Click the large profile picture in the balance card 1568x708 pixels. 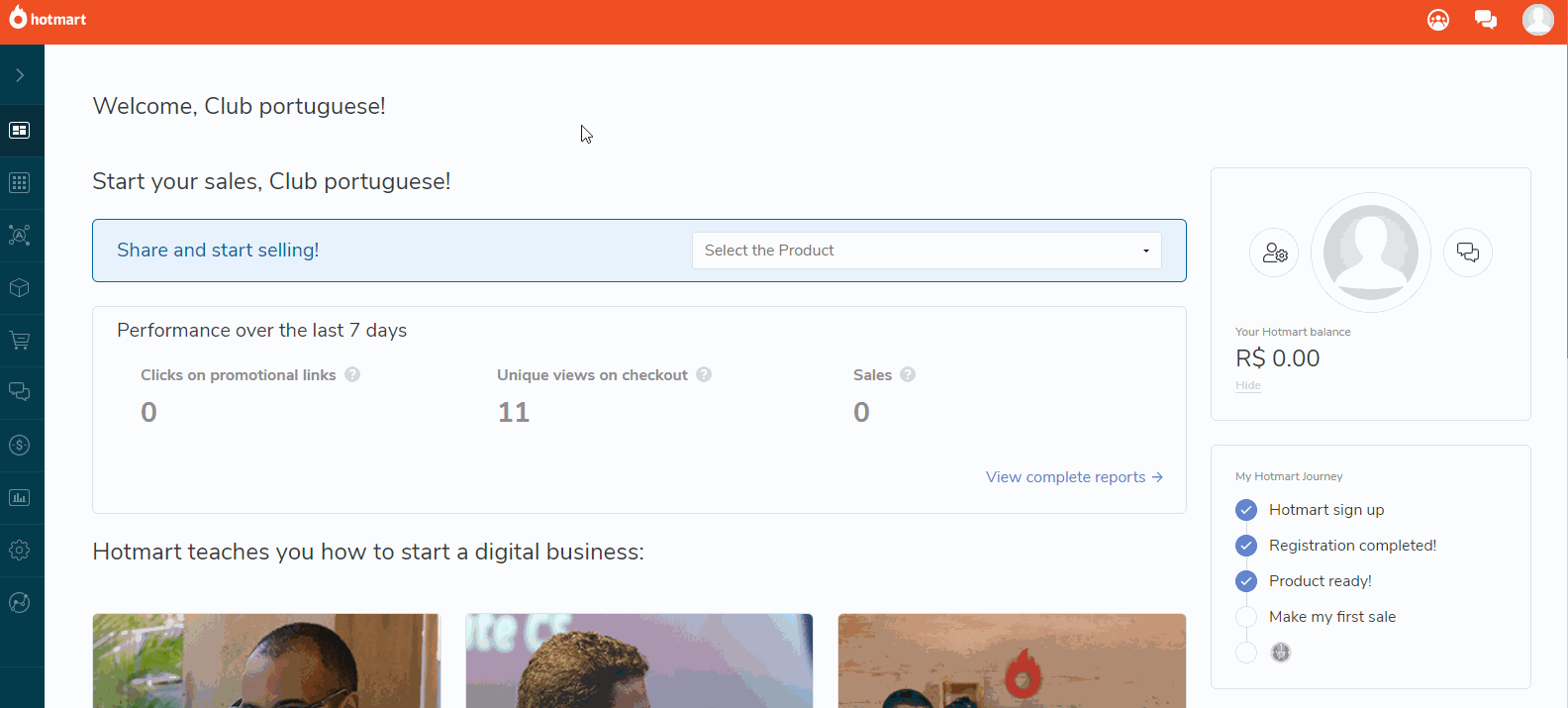coord(1371,253)
